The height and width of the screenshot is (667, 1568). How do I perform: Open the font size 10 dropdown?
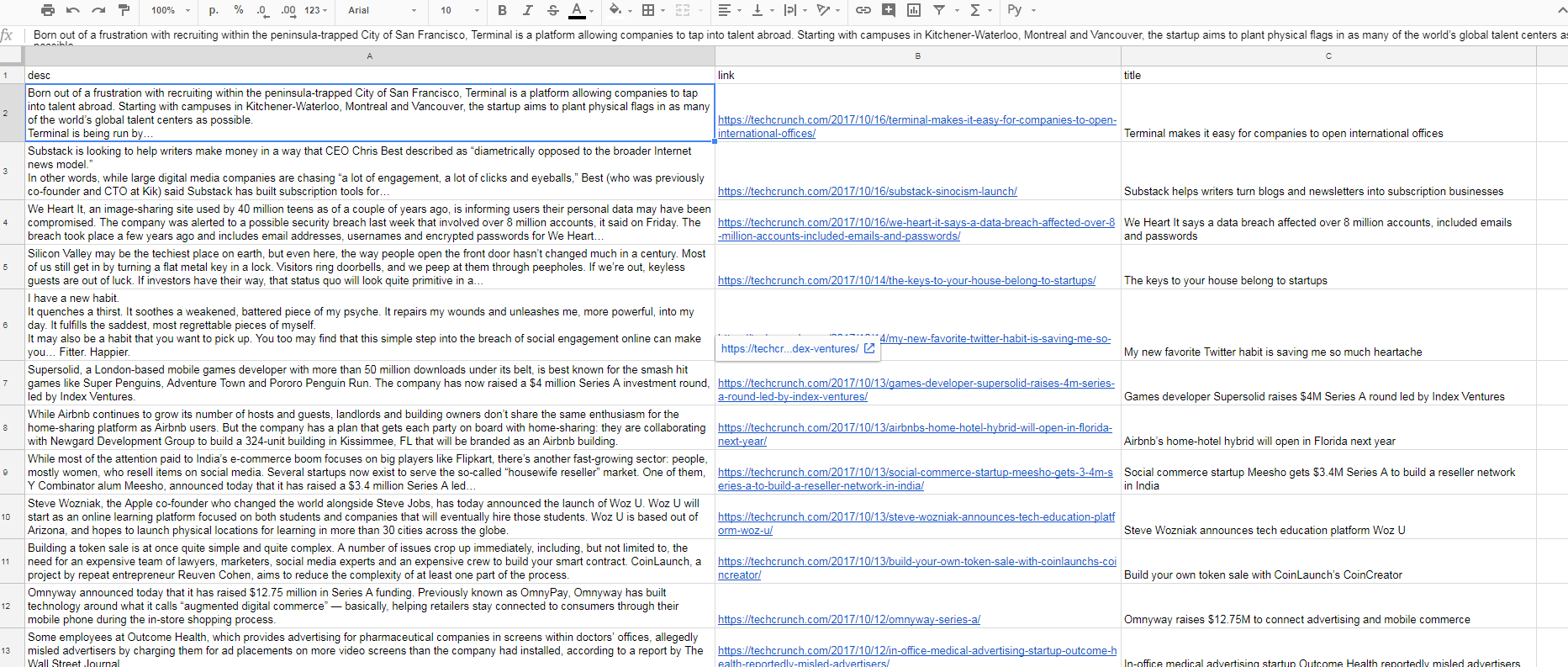pyautogui.click(x=460, y=10)
